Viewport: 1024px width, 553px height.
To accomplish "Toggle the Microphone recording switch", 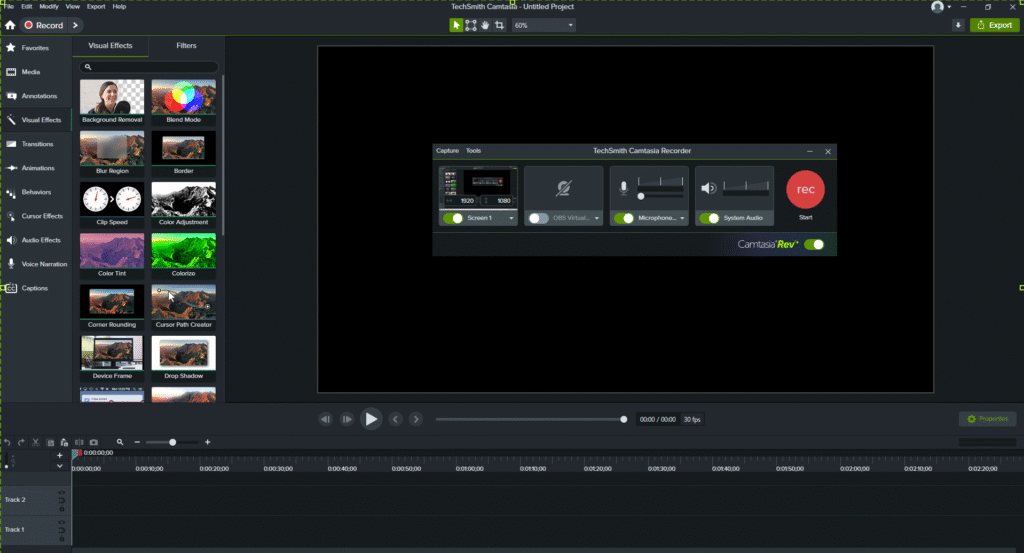I will [624, 218].
